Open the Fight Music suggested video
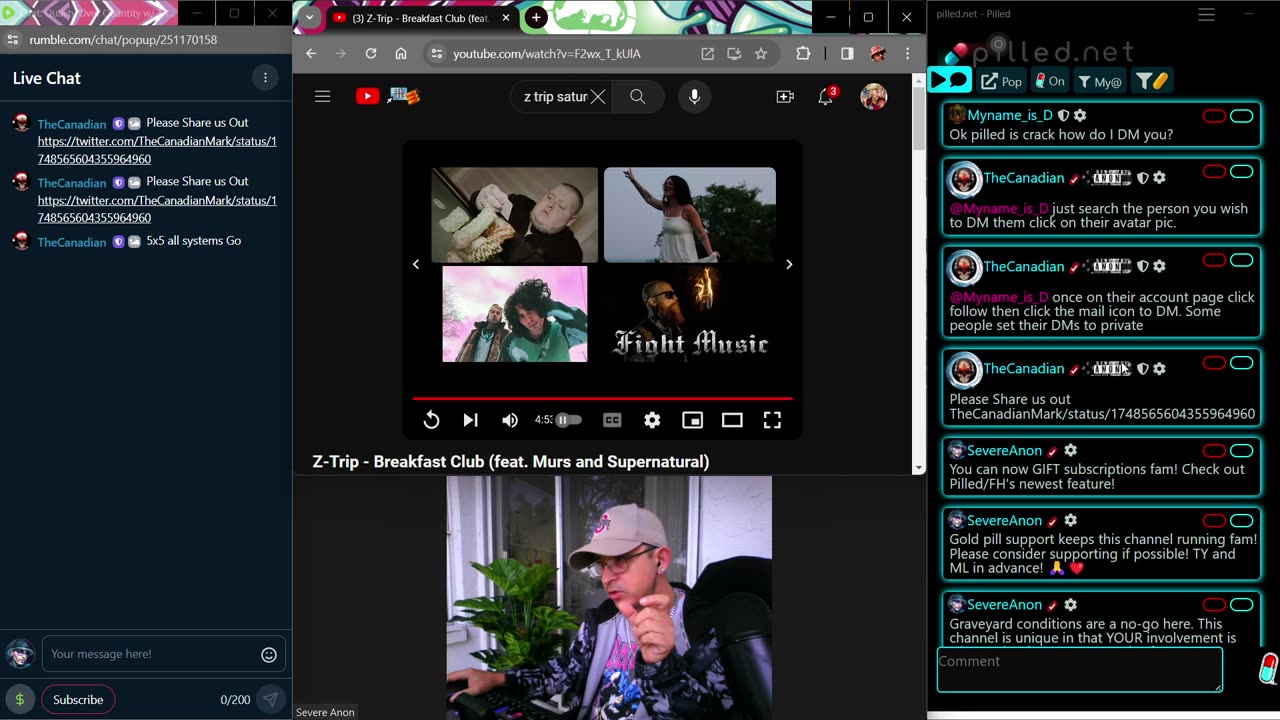 [690, 314]
